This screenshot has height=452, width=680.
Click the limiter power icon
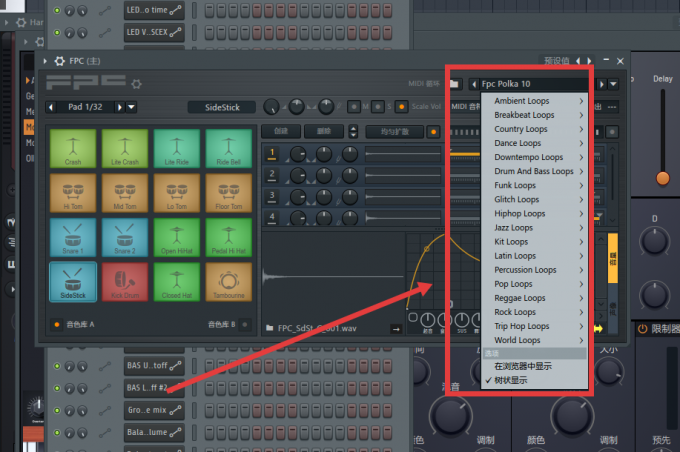click(642, 329)
